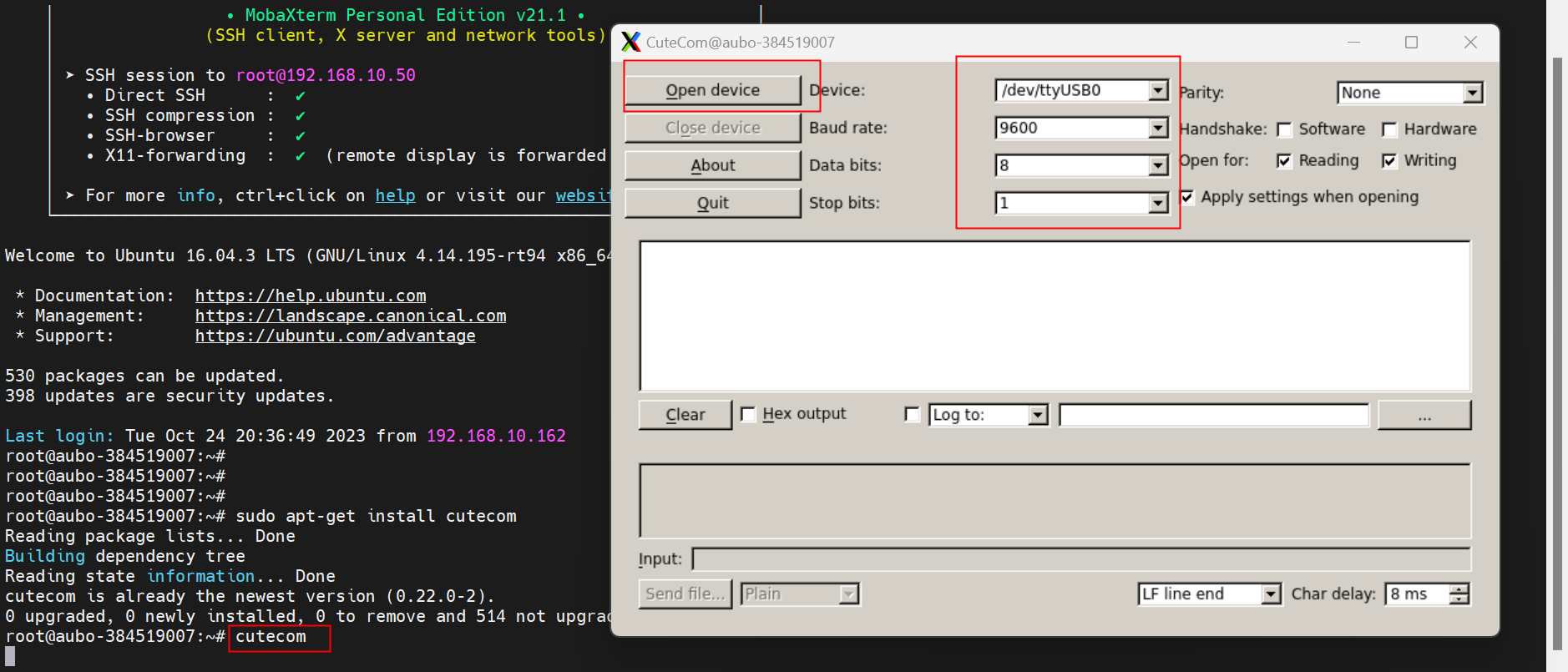This screenshot has height=672, width=1568.
Task: Close the CuteCom window
Action: (1470, 42)
